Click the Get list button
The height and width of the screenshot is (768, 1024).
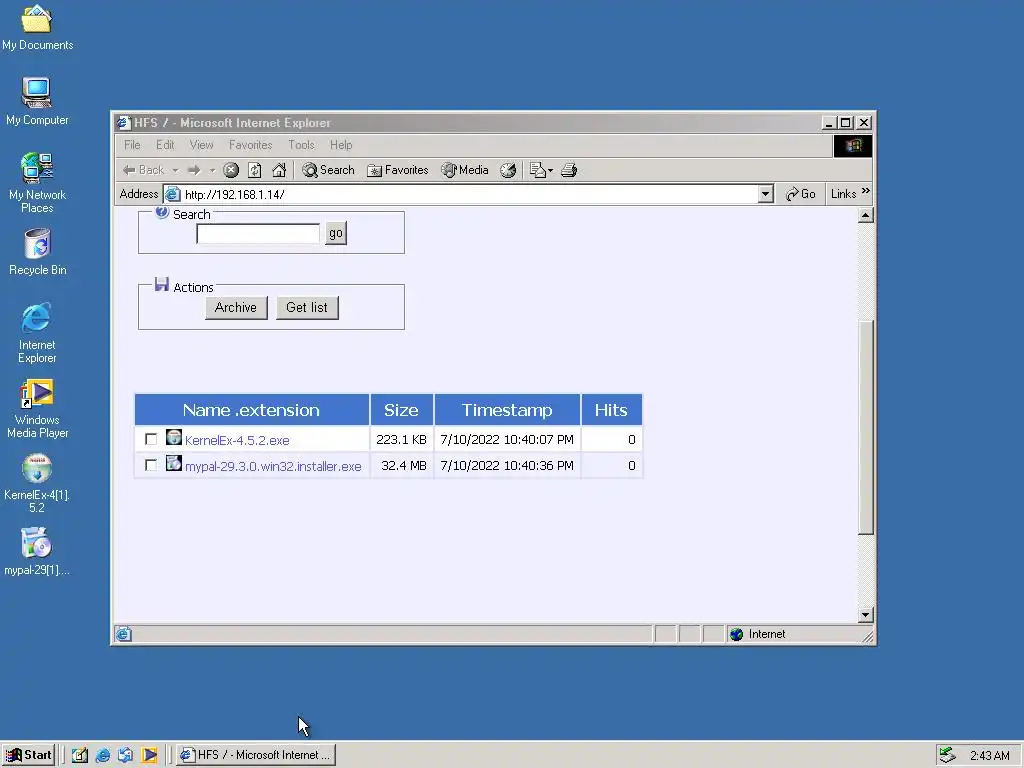tap(307, 308)
